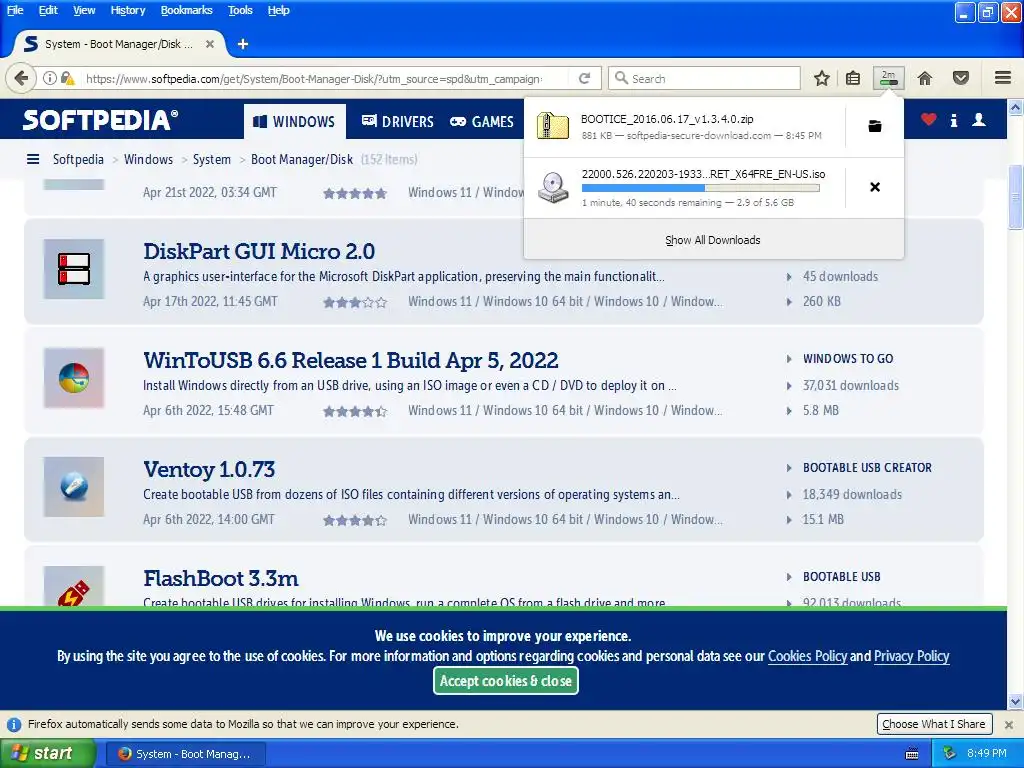Viewport: 1024px width, 768px height.
Task: Select the WINDOWS section tab
Action: (x=295, y=121)
